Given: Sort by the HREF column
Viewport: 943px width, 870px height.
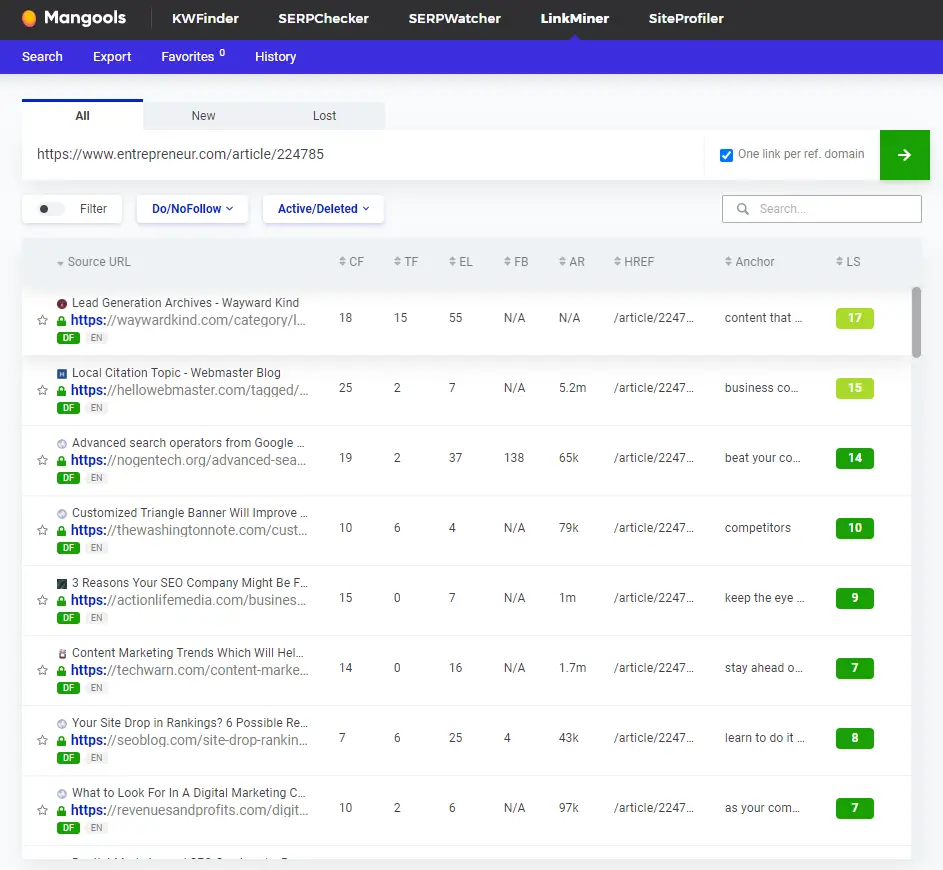Looking at the screenshot, I should click(634, 262).
